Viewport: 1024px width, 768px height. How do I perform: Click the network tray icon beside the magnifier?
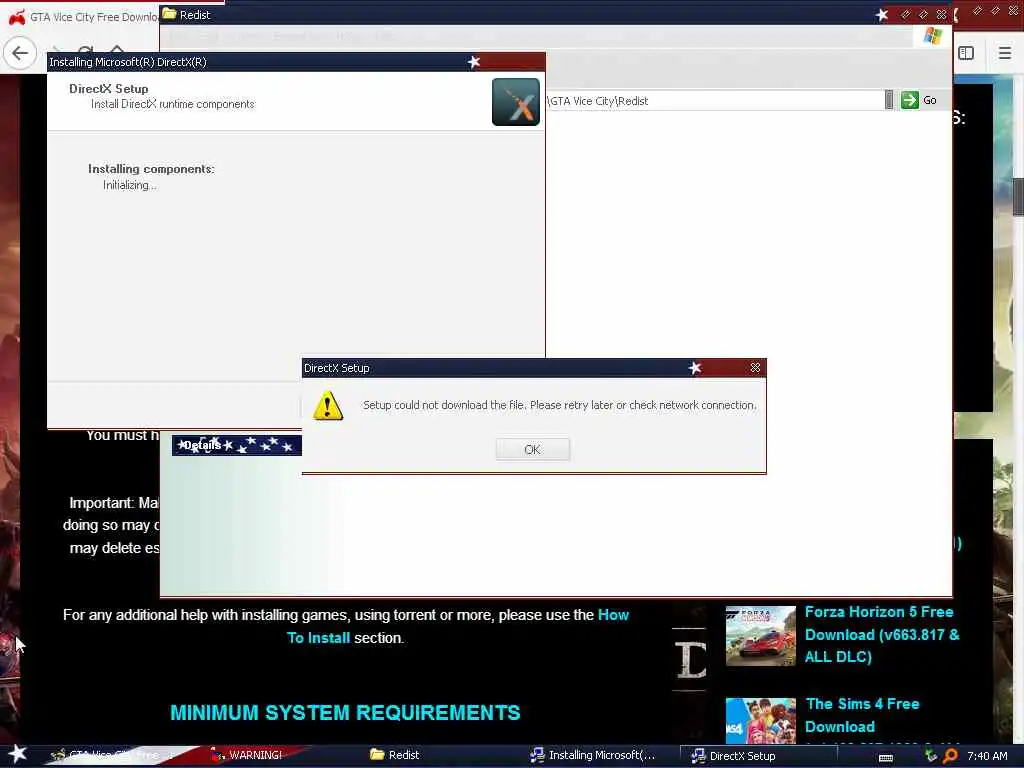931,756
